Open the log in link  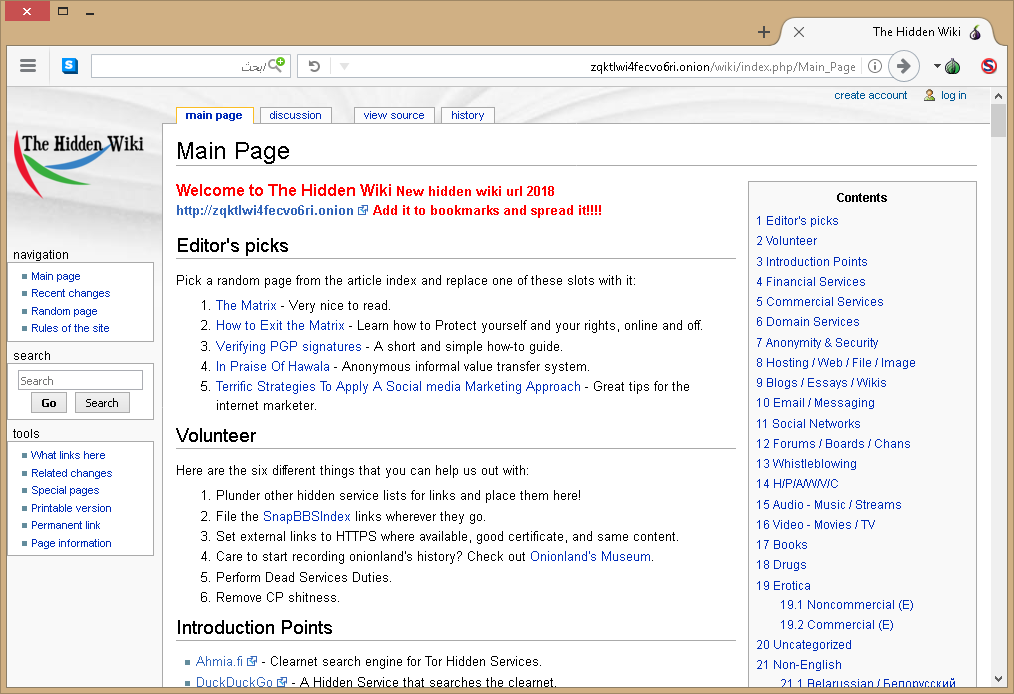pos(953,95)
